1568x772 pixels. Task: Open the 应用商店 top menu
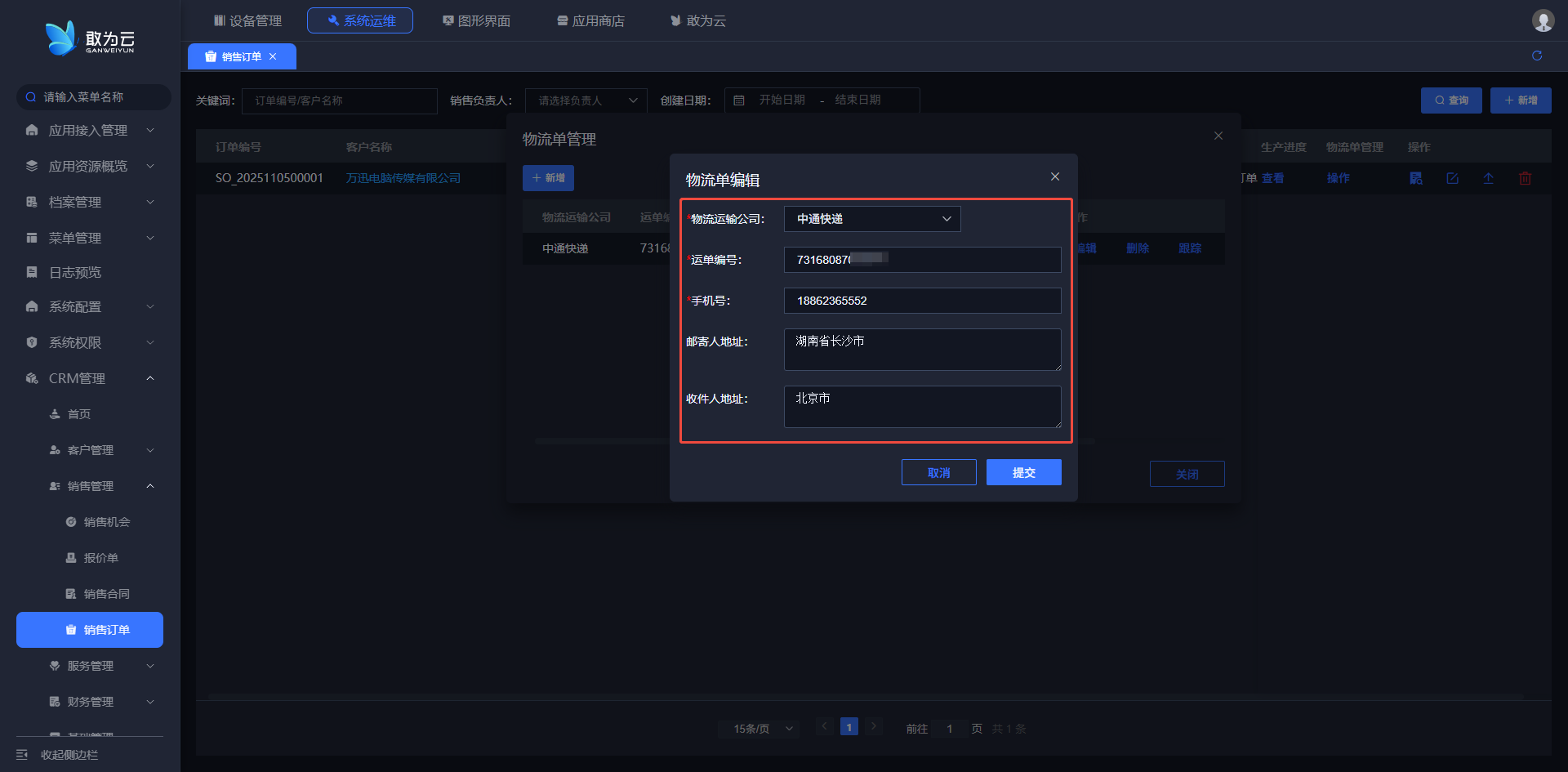point(590,20)
